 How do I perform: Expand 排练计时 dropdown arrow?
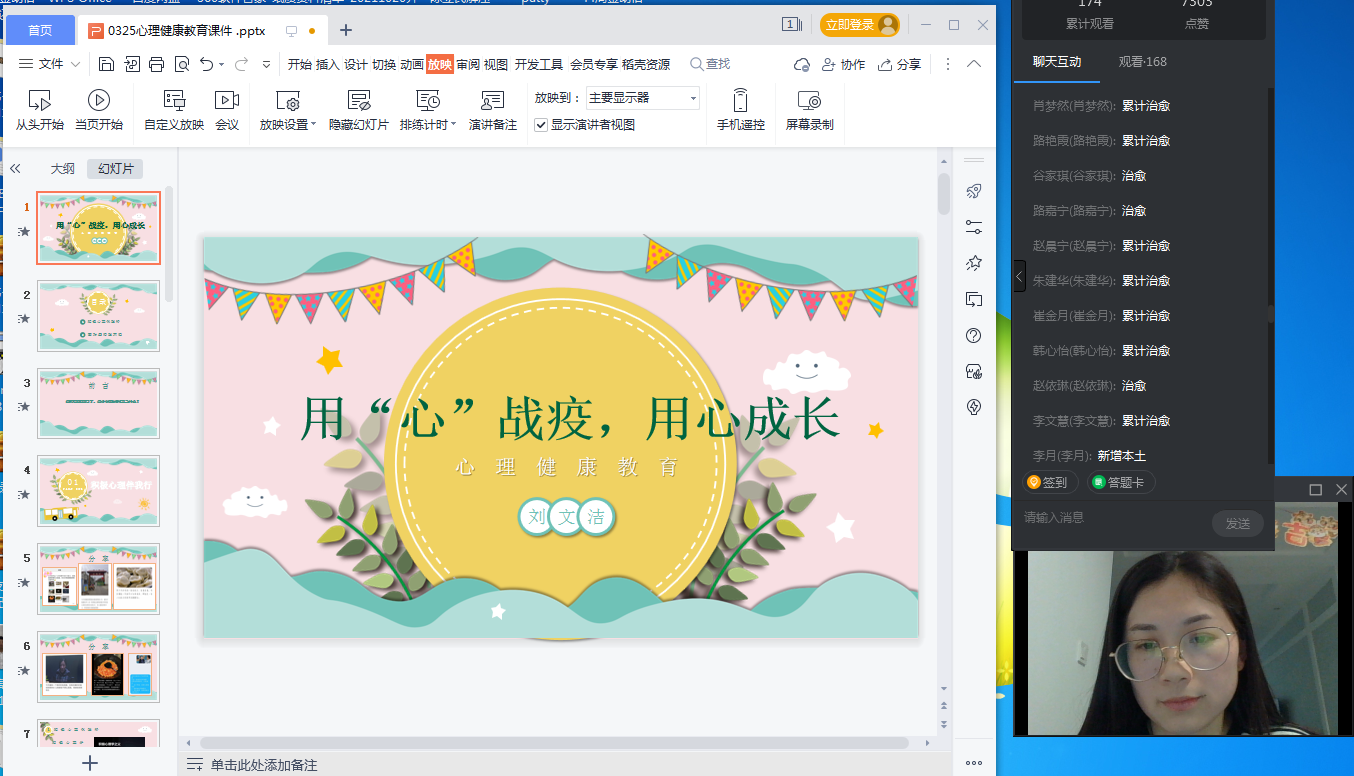453,125
